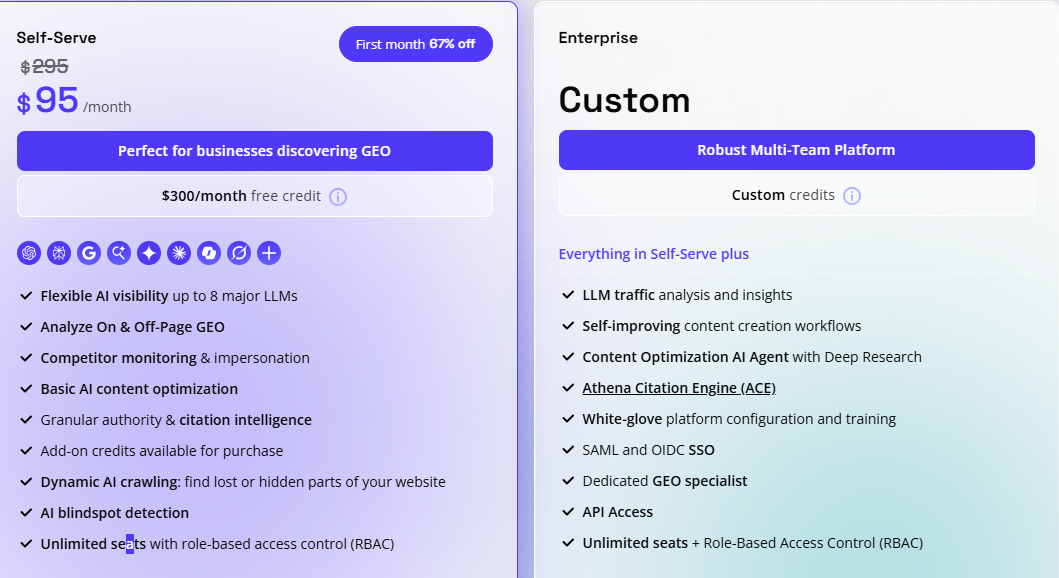Click 'White-glove platform configuration and training' line
1059x578 pixels.
pos(739,419)
